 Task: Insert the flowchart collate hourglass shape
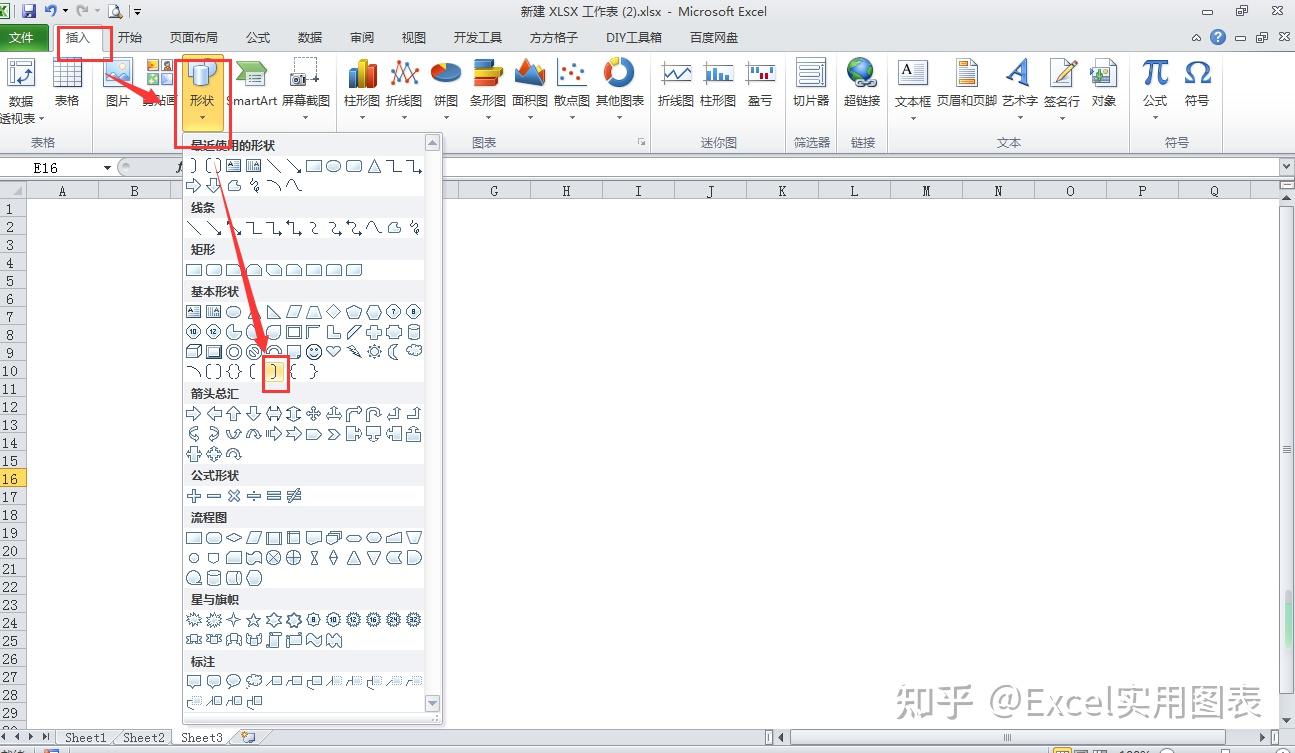point(314,558)
